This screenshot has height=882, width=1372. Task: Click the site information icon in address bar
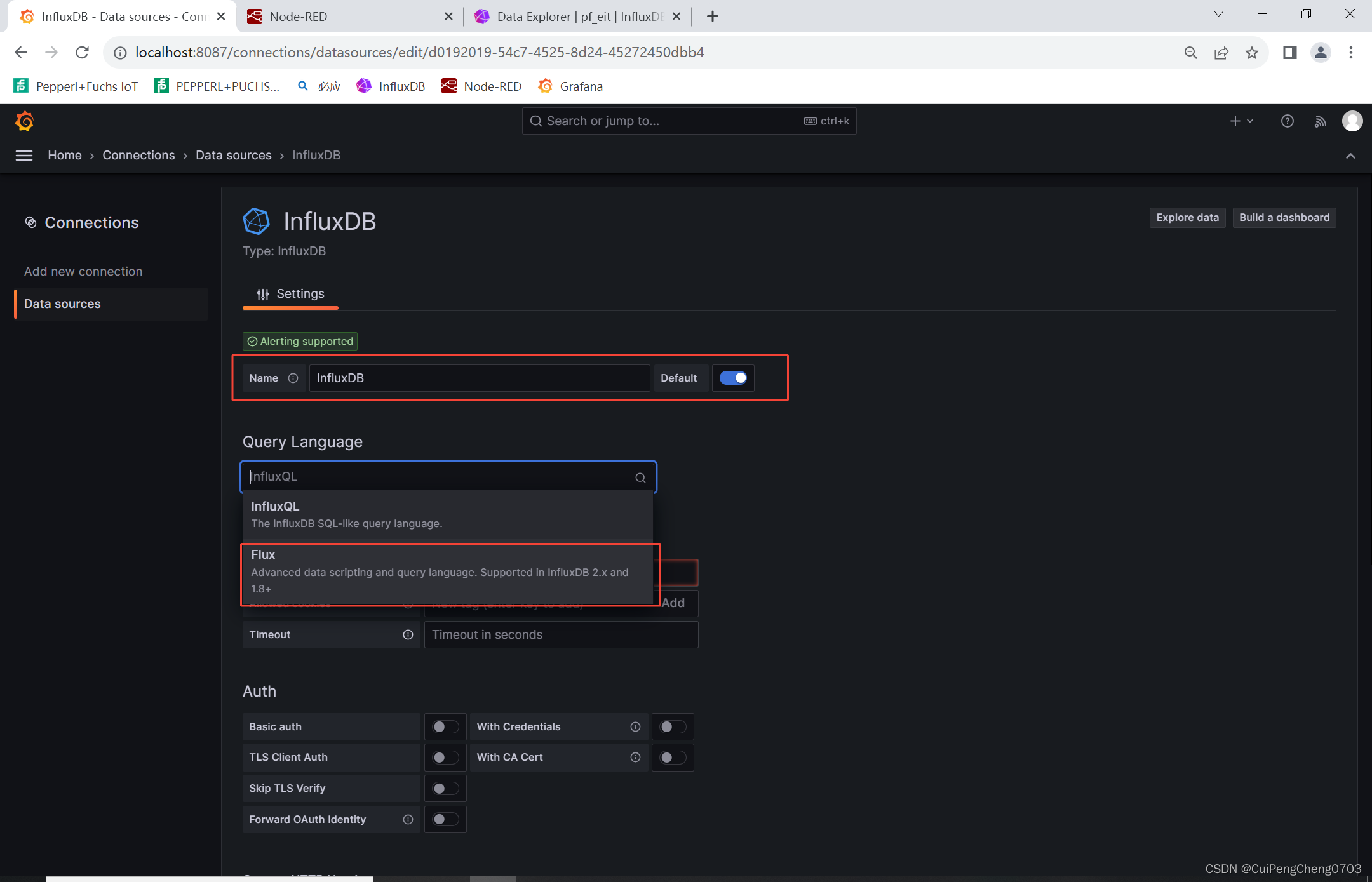(x=120, y=53)
